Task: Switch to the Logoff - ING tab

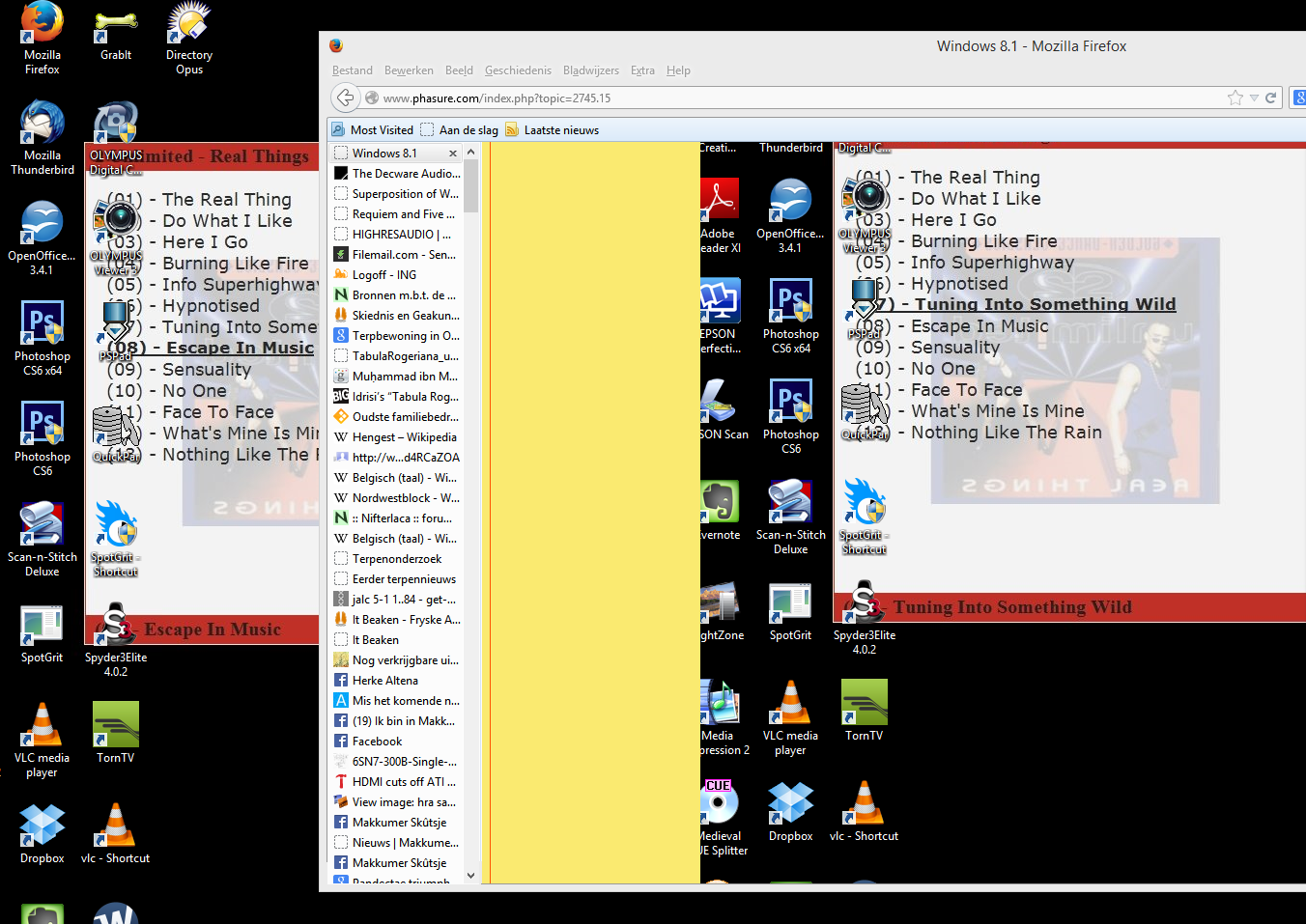Action: pos(396,275)
